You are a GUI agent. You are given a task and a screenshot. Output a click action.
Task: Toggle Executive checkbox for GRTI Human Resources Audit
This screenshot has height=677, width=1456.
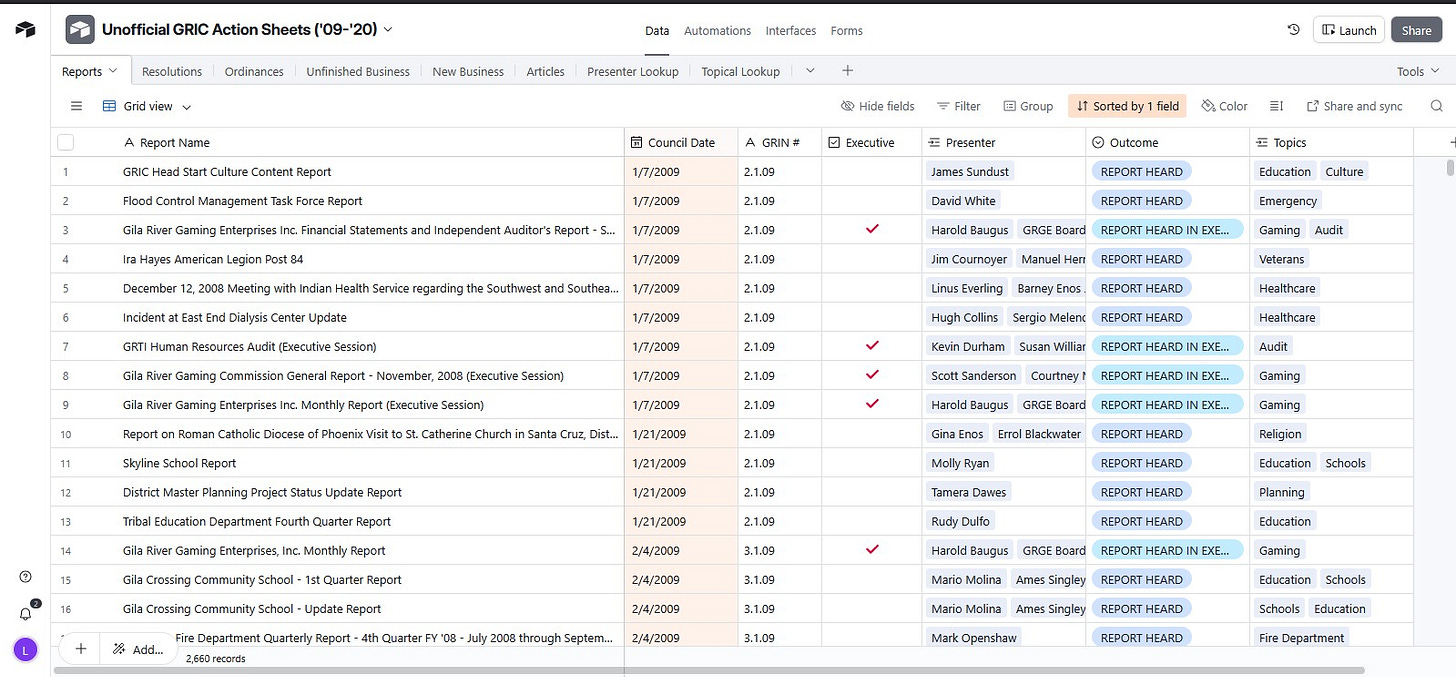coord(872,346)
